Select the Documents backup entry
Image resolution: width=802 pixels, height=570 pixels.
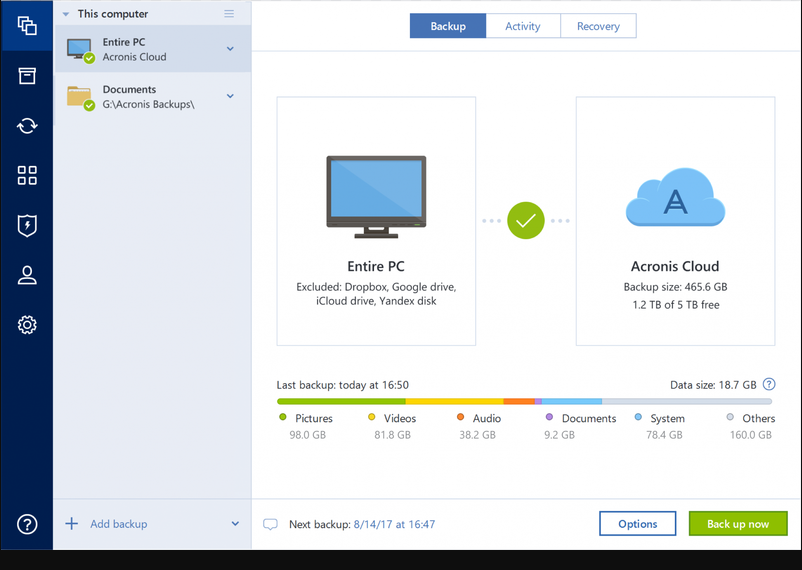click(x=152, y=96)
